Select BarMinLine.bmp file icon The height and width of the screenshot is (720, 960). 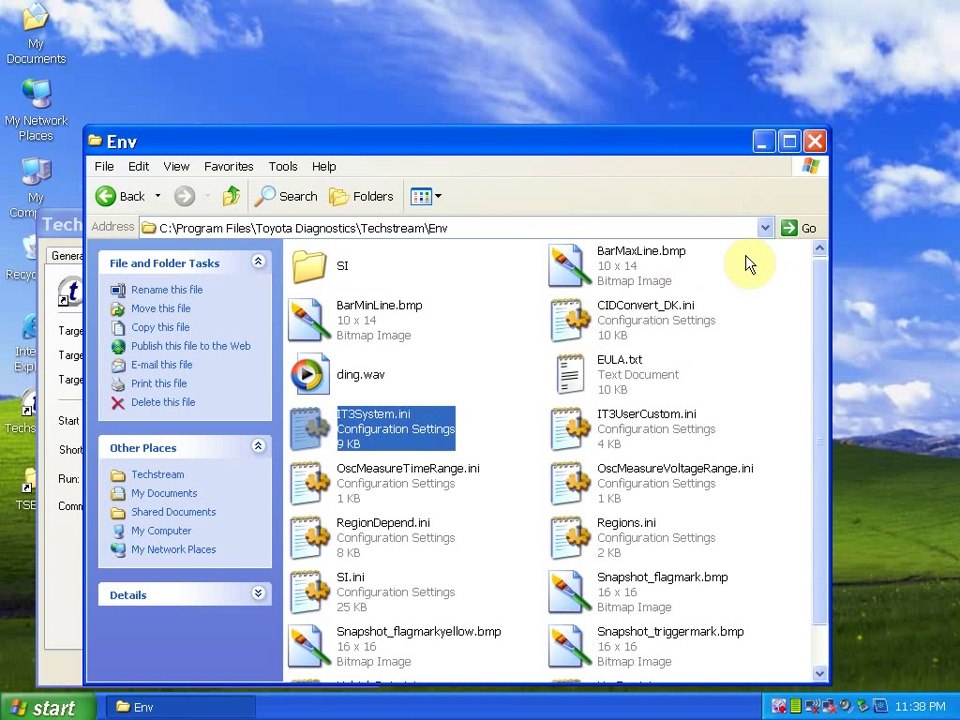[309, 320]
